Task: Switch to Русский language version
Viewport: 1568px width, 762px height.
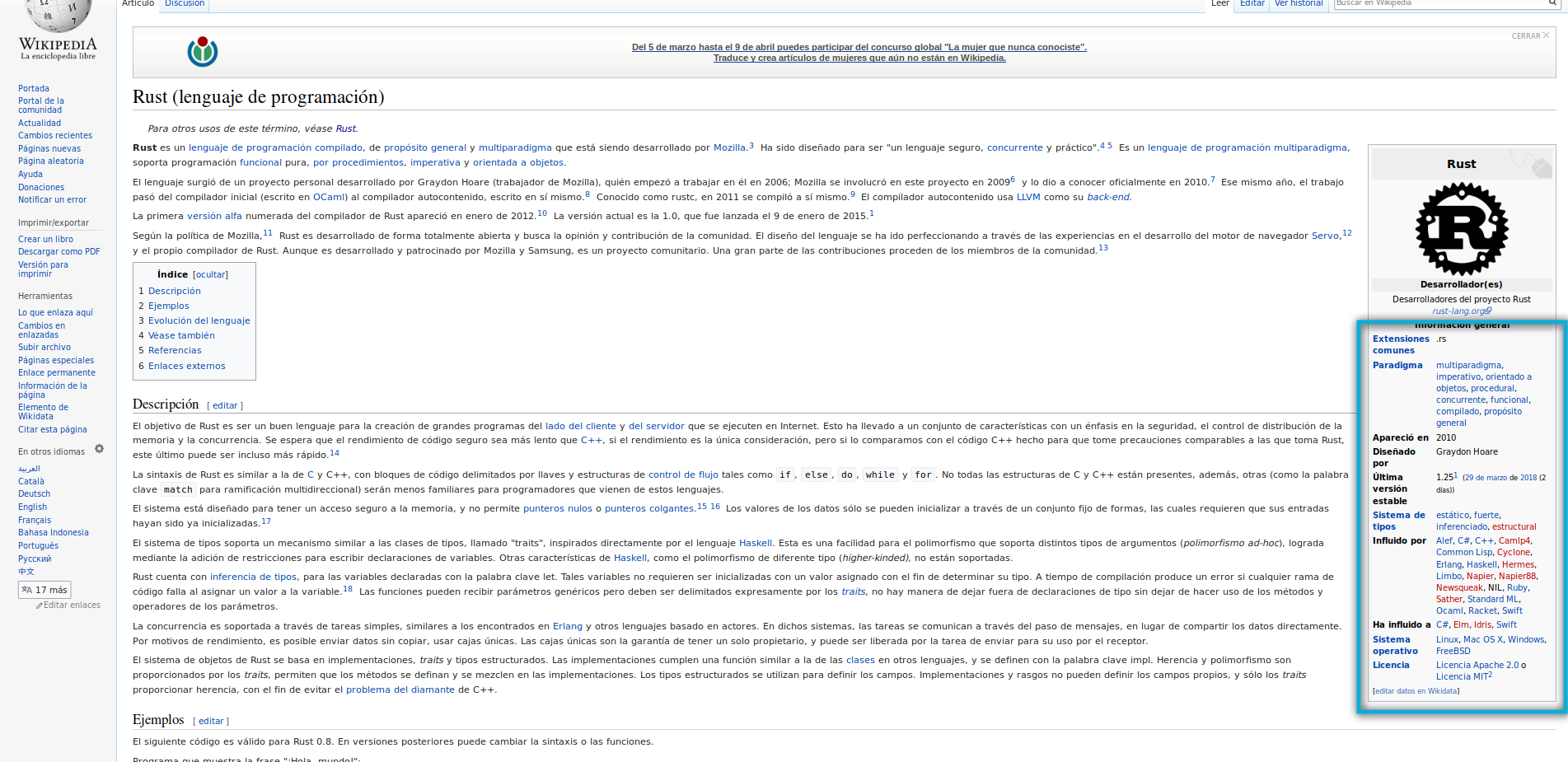Action: [35, 559]
